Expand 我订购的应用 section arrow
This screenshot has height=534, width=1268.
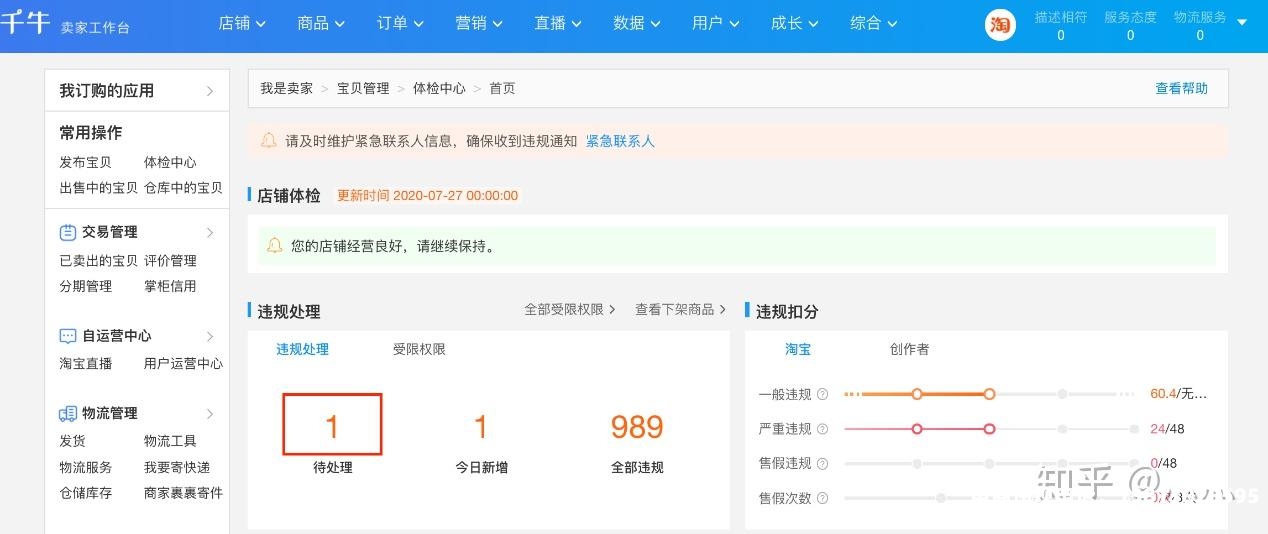[x=210, y=91]
